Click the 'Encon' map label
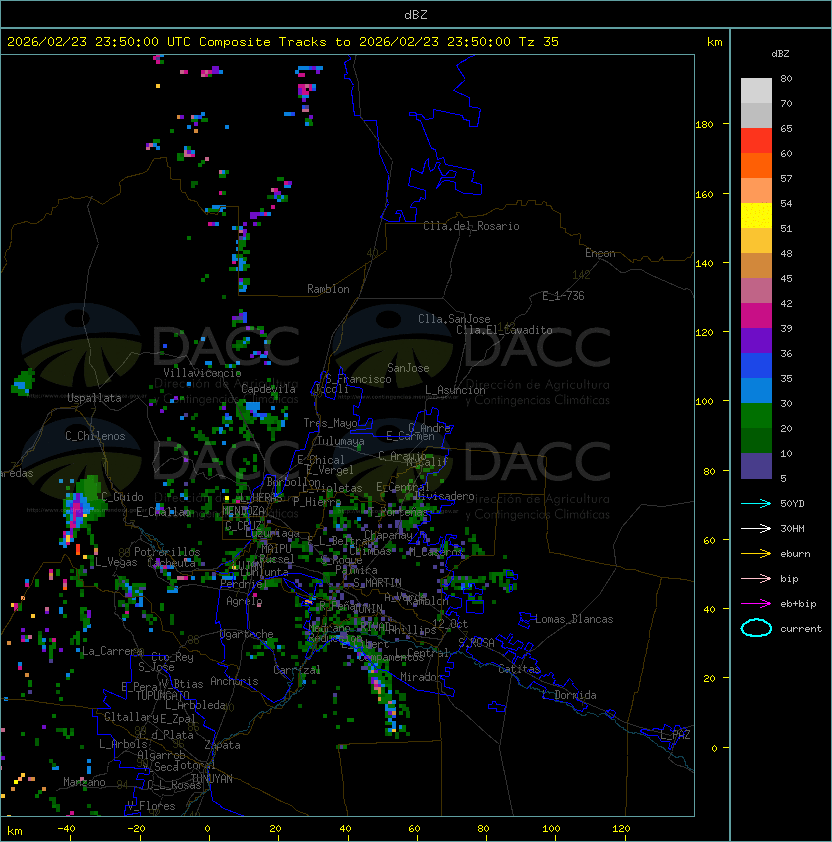 coord(600,253)
